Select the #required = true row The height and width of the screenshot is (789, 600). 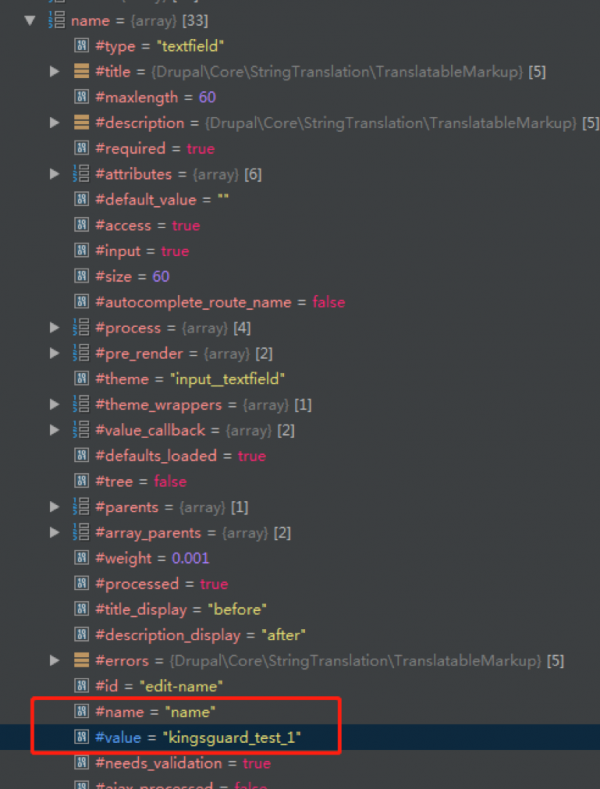tap(155, 148)
